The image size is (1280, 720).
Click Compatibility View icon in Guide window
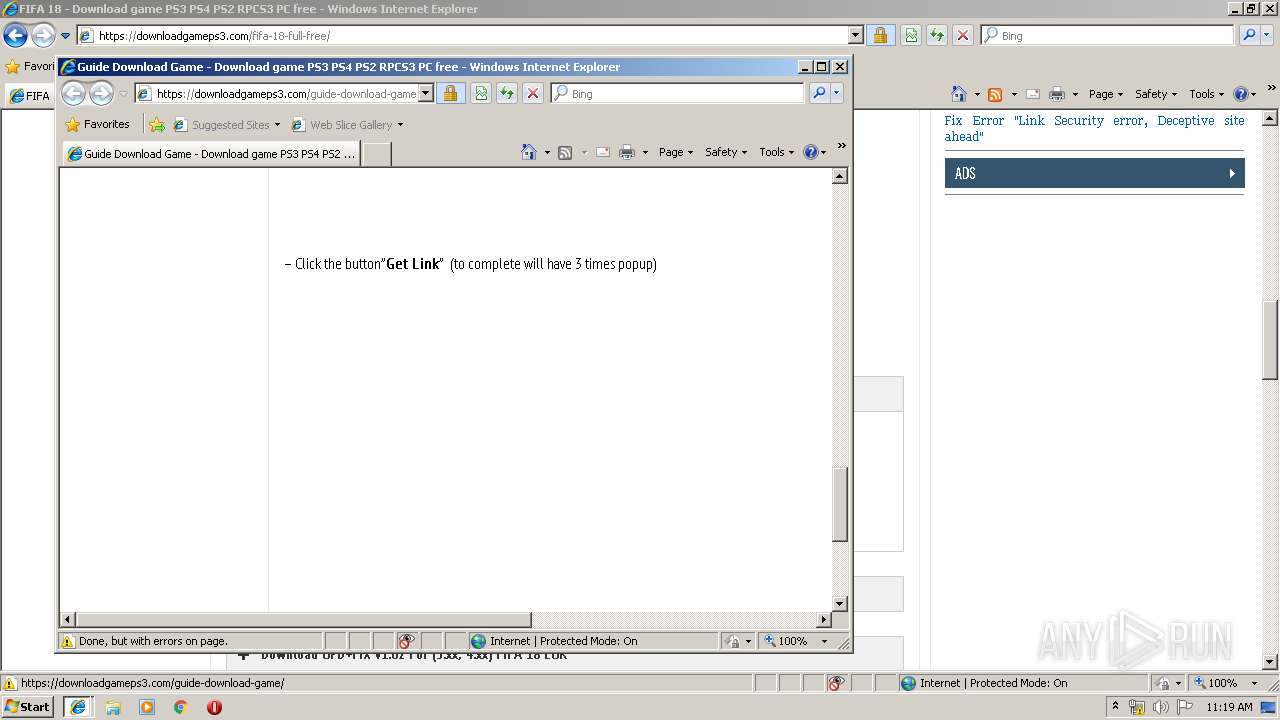coord(481,93)
